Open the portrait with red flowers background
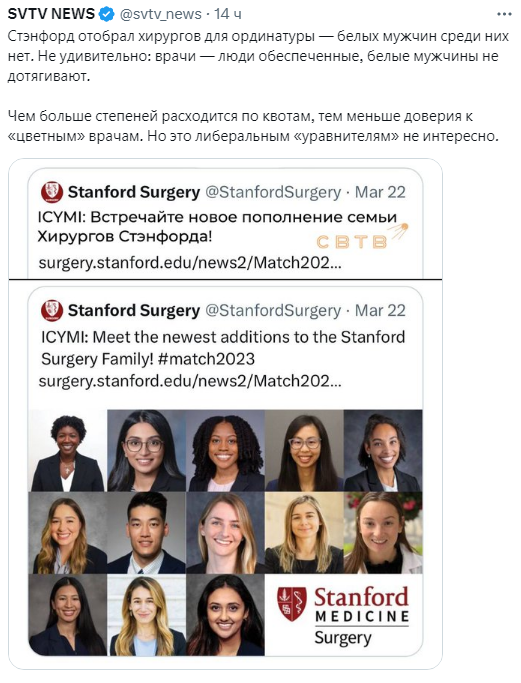The width and height of the screenshot is (521, 683). pos(383,533)
